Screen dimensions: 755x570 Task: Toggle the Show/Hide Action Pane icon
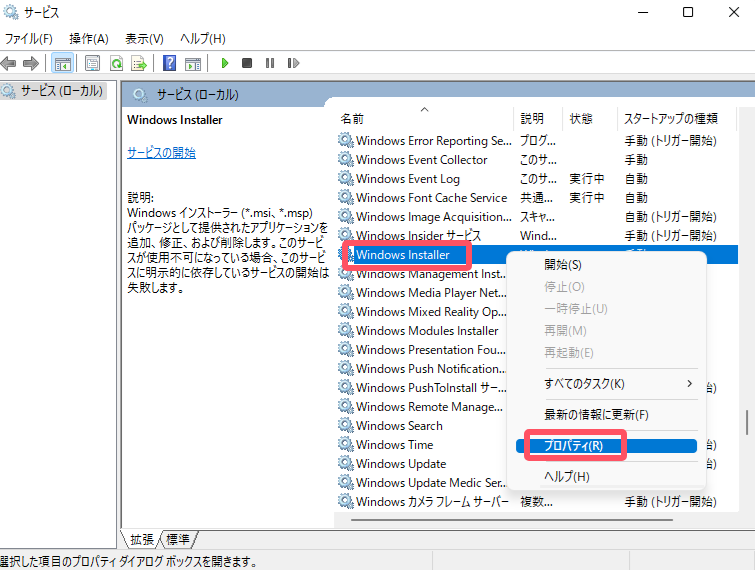coord(193,63)
